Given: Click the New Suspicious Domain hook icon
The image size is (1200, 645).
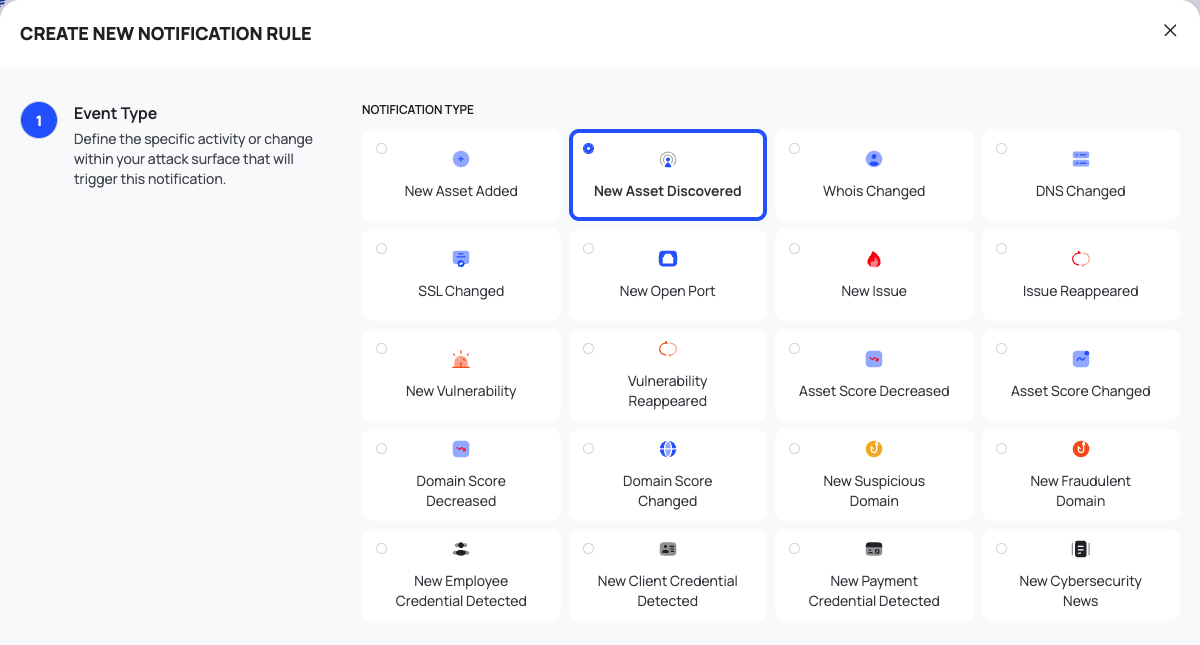Looking at the screenshot, I should [874, 449].
